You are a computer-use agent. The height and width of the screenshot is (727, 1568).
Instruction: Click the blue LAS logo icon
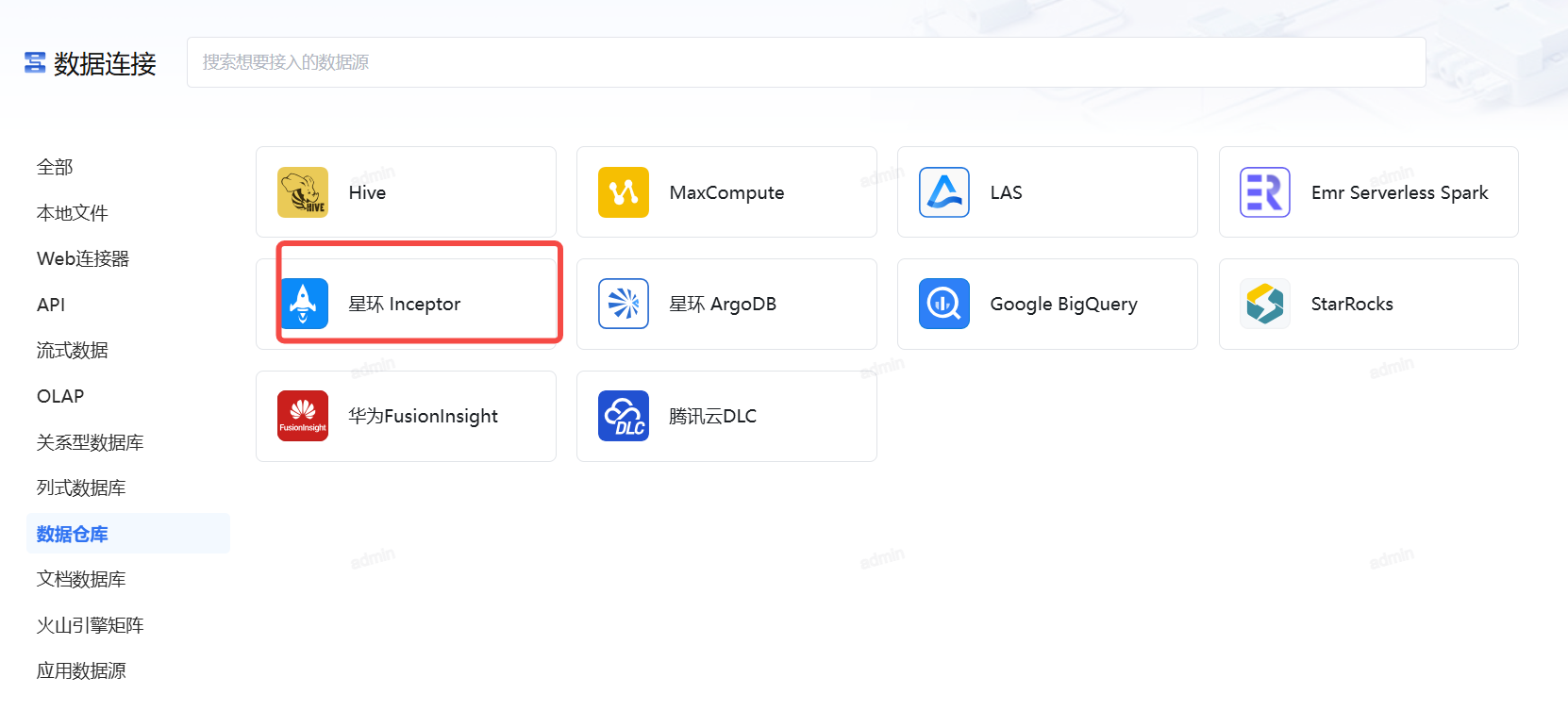coord(944,192)
